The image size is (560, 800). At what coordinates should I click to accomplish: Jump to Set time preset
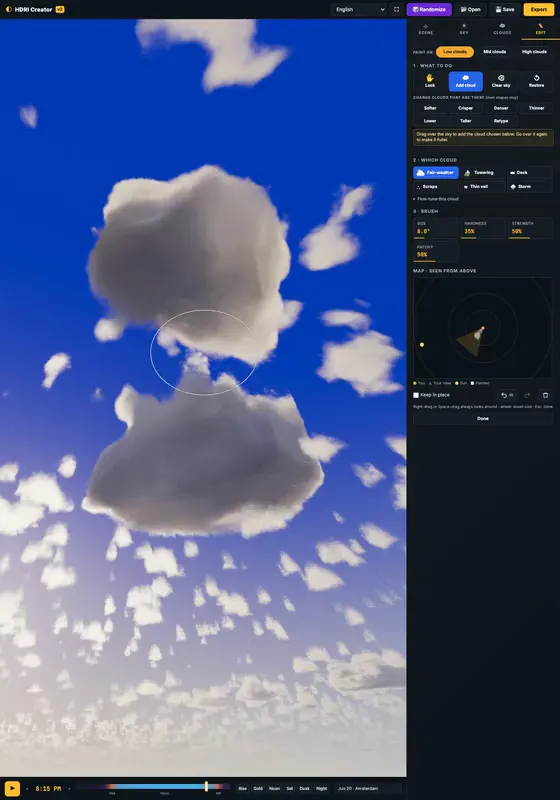(x=290, y=788)
